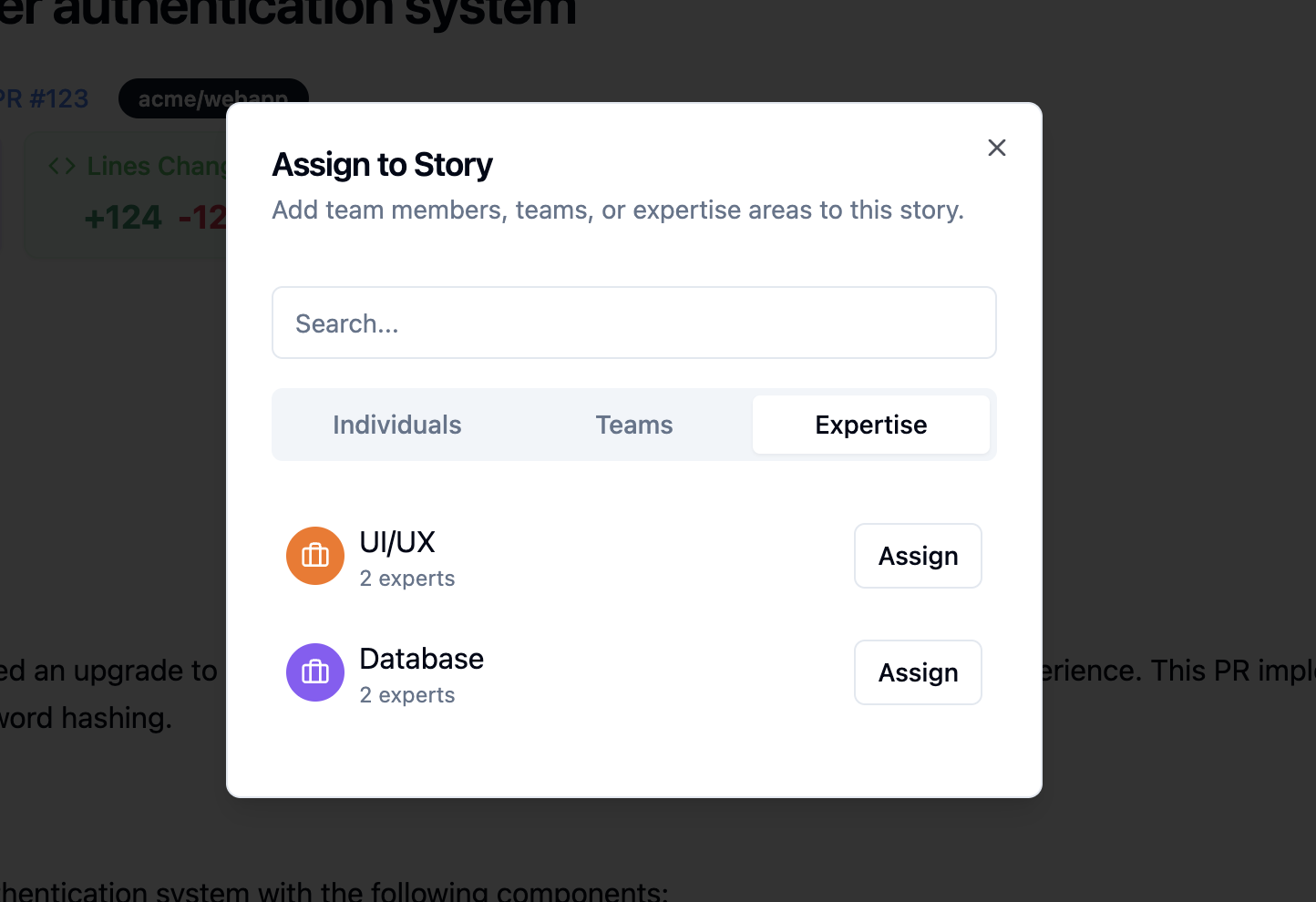Click "2 experts" under UI/UX
Screen dimensions: 1316x902
coord(407,579)
